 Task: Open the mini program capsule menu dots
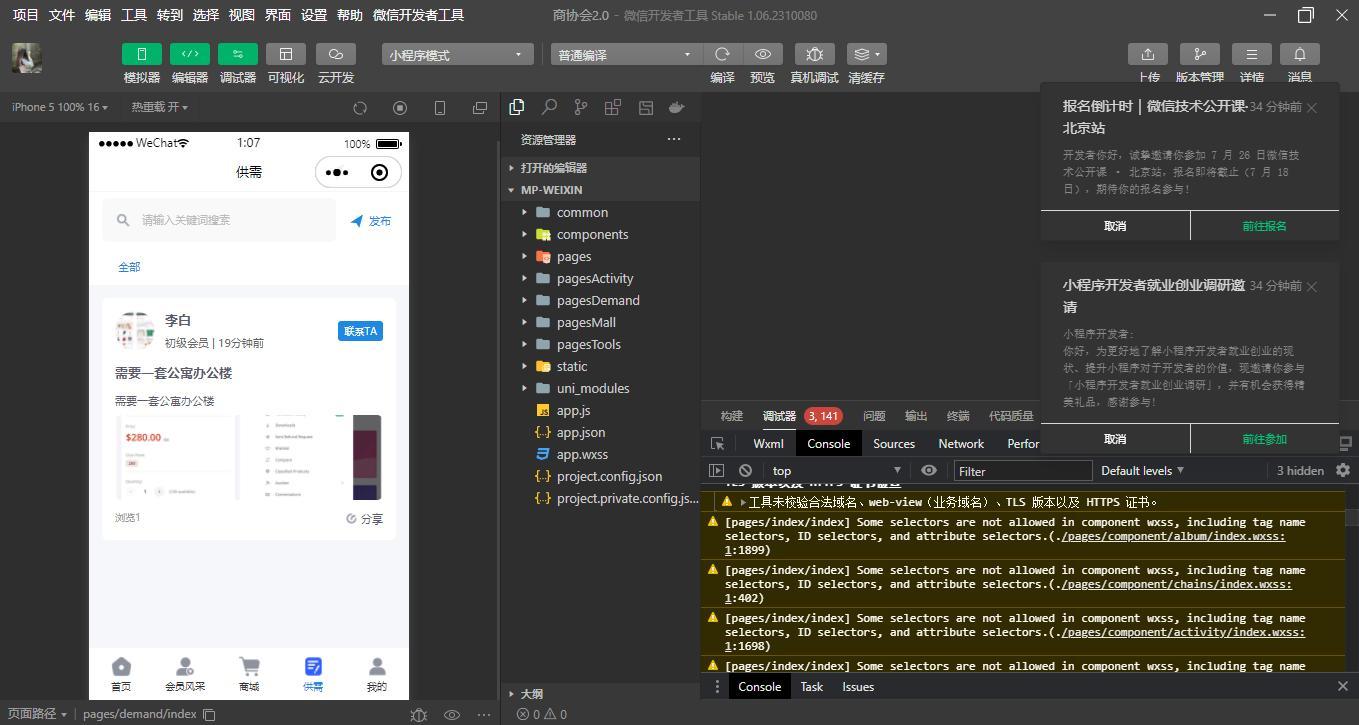point(338,172)
